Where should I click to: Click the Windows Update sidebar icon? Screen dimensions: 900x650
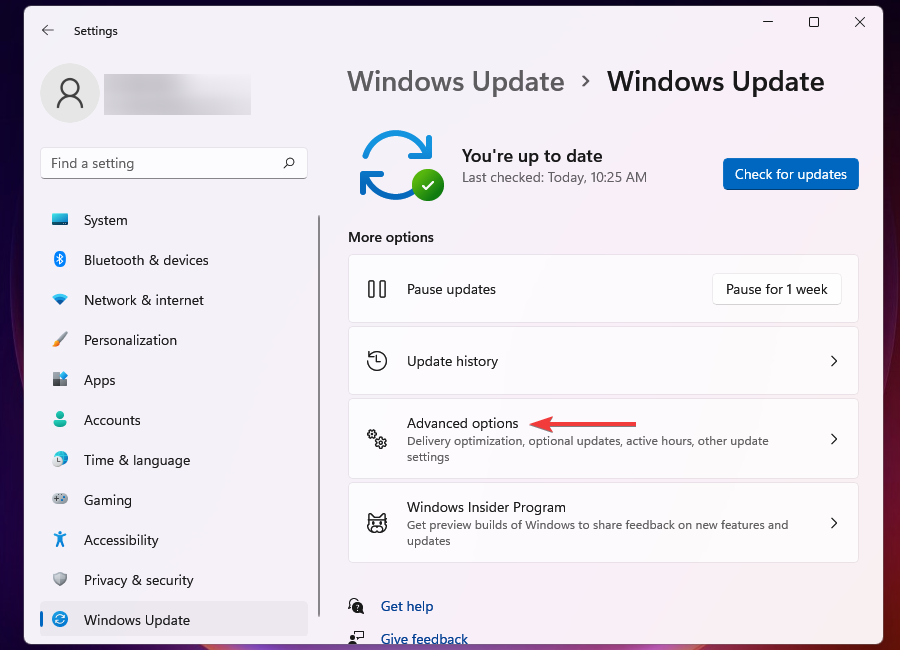[x=60, y=619]
